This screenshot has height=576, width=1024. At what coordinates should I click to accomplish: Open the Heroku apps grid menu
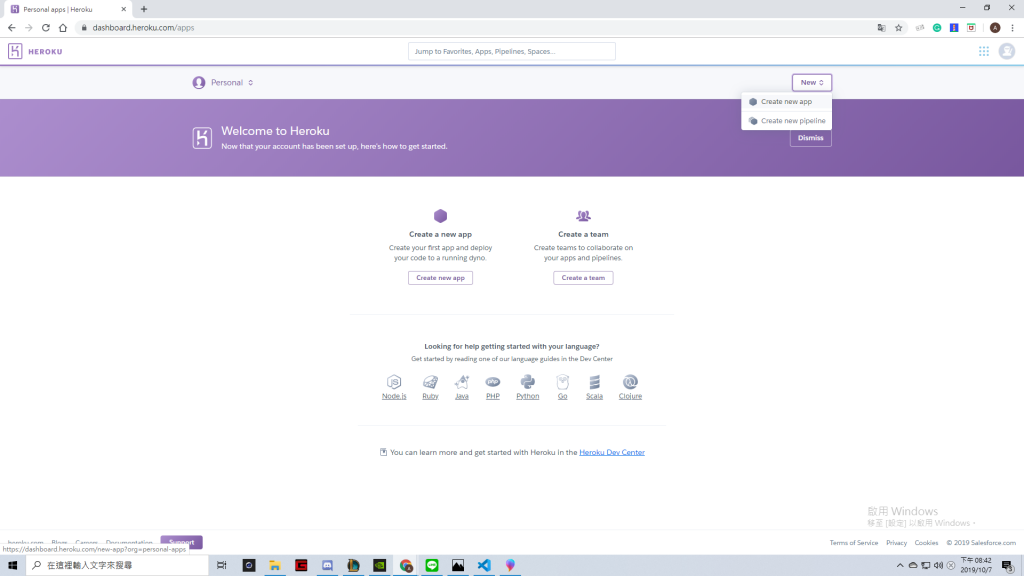click(984, 51)
